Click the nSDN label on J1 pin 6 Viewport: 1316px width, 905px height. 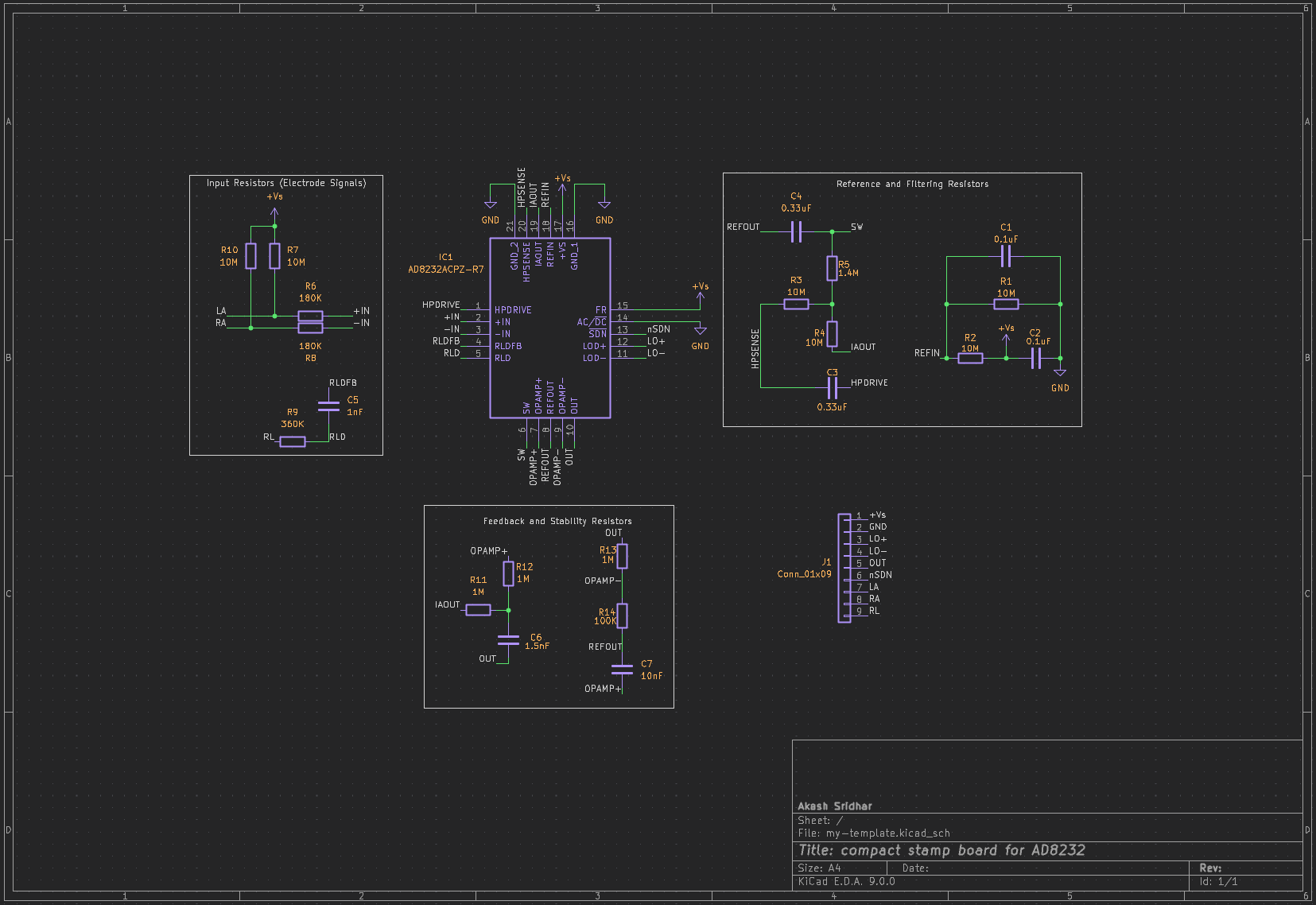[x=880, y=575]
